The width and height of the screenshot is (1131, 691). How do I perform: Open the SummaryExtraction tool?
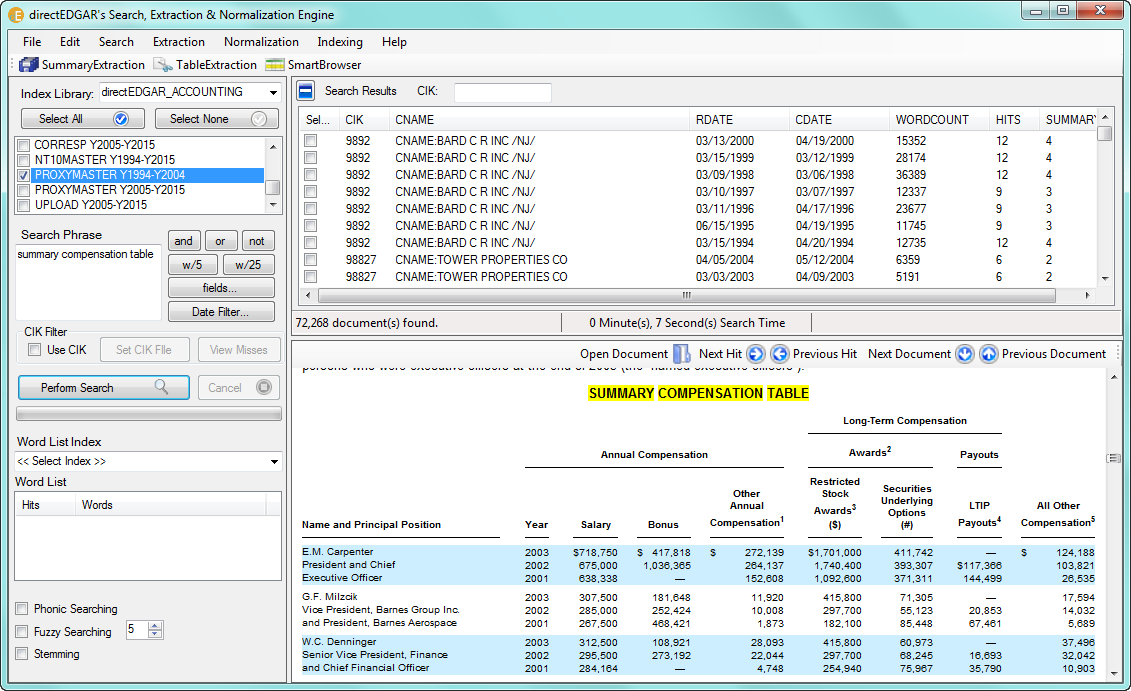coord(82,65)
